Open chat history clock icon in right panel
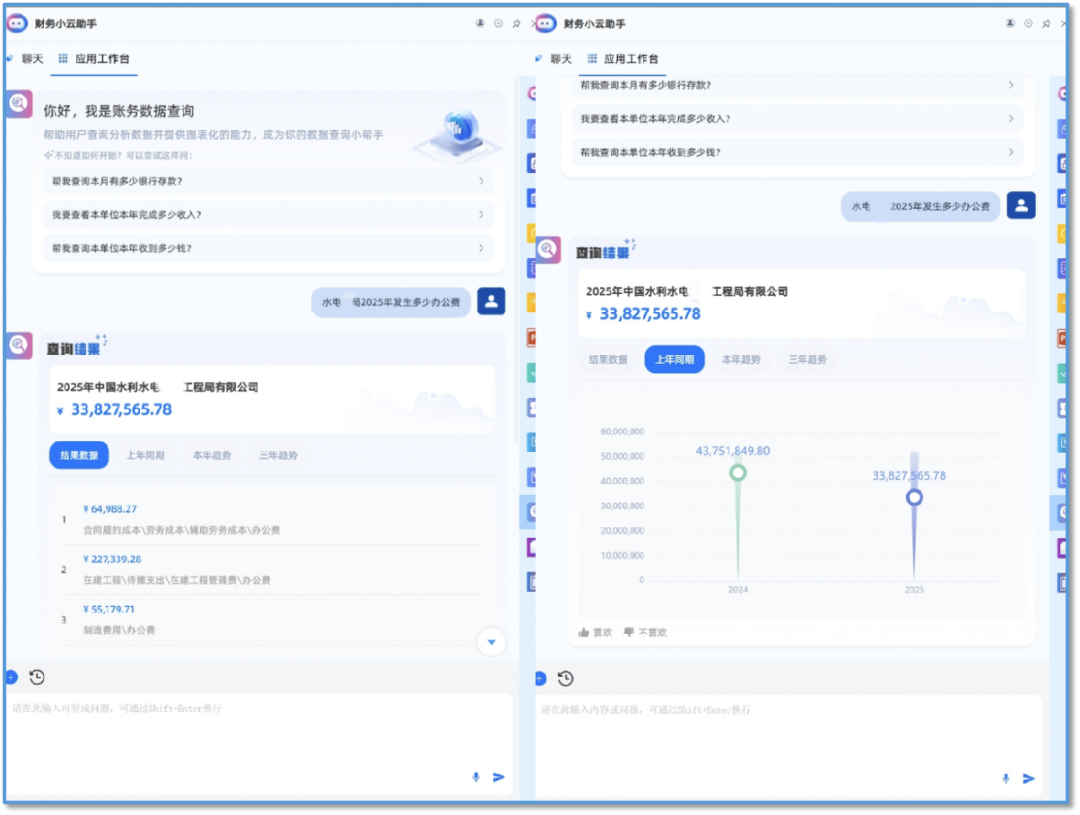The image size is (1080, 815). pyautogui.click(x=565, y=679)
